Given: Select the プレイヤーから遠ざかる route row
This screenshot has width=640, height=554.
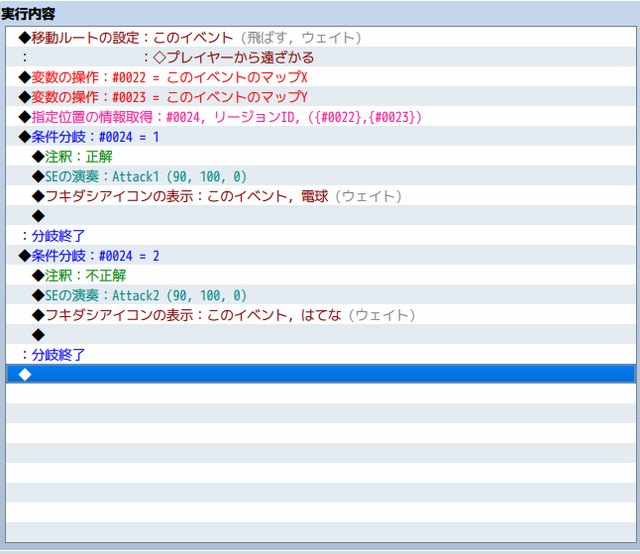Looking at the screenshot, I should click(321, 57).
